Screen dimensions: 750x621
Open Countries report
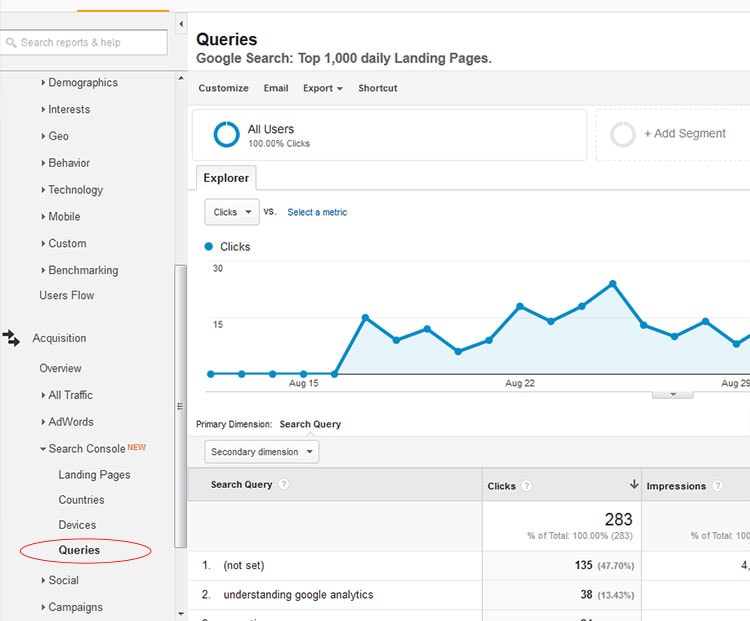point(81,500)
